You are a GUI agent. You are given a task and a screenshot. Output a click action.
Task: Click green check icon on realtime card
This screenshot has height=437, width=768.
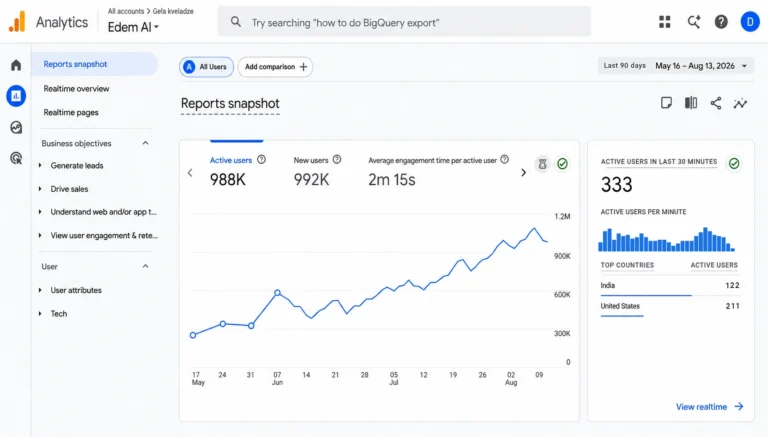click(734, 164)
